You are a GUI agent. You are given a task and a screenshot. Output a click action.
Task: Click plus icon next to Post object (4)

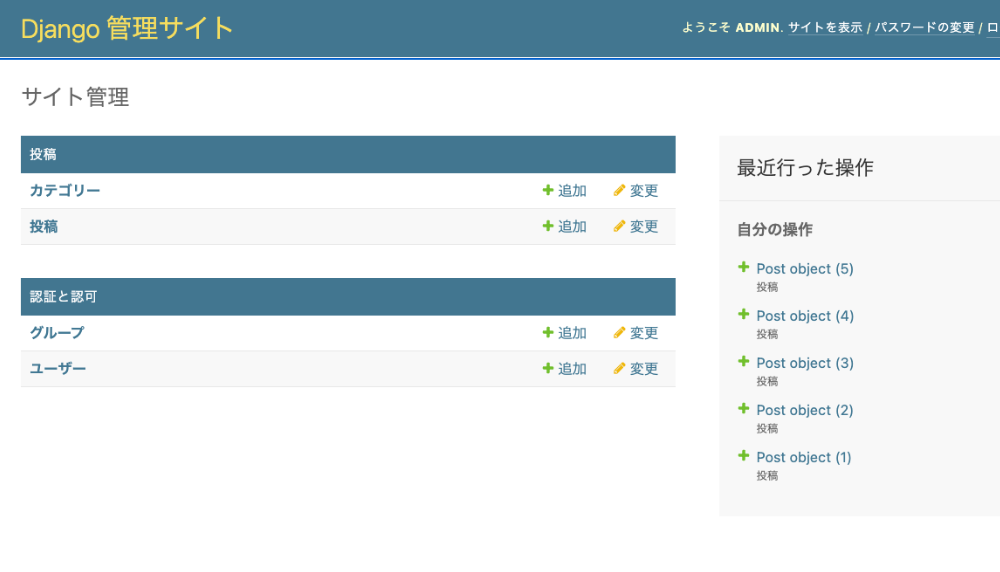743,314
